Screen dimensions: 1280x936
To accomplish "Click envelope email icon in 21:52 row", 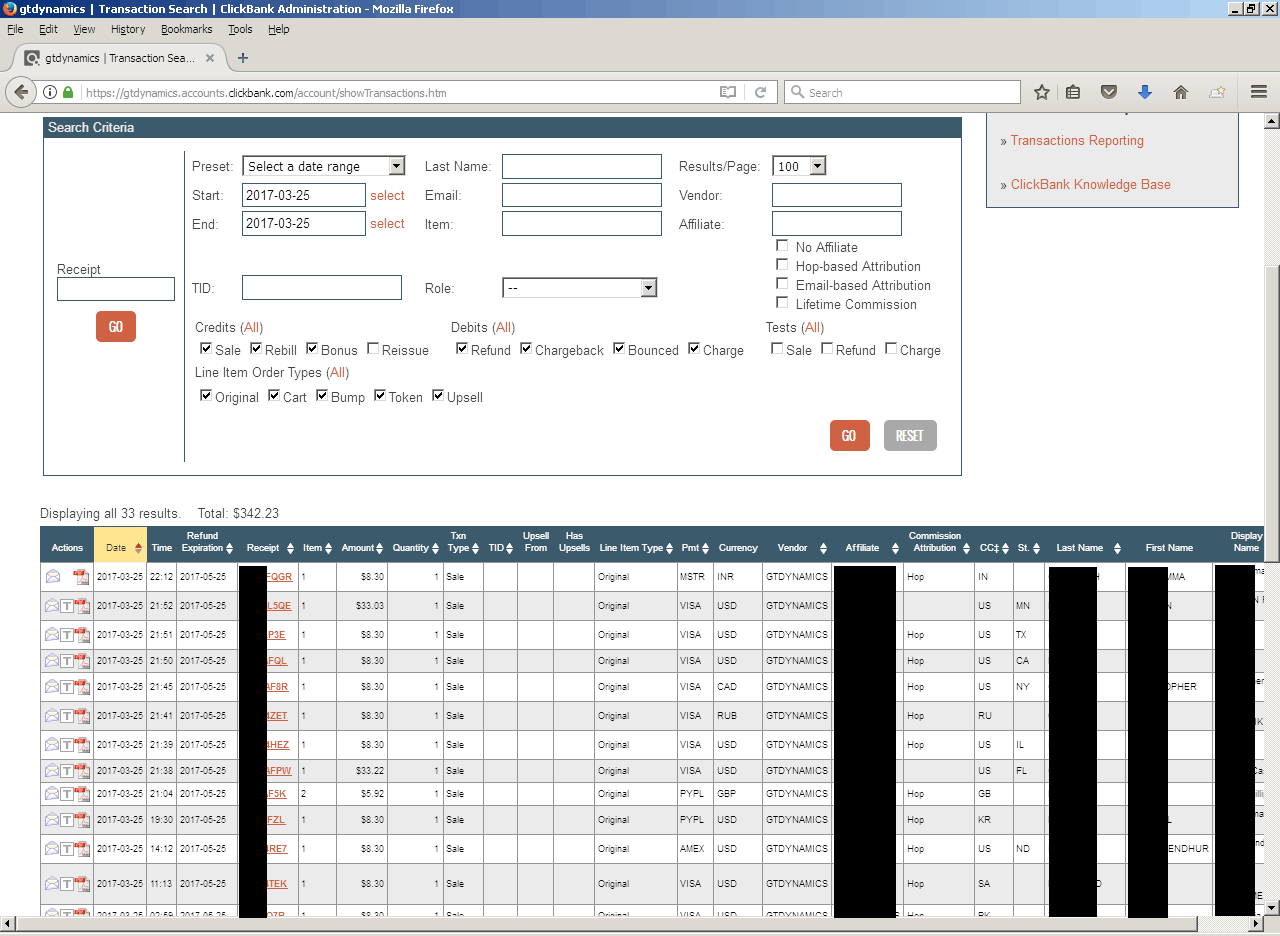I will tap(52, 606).
